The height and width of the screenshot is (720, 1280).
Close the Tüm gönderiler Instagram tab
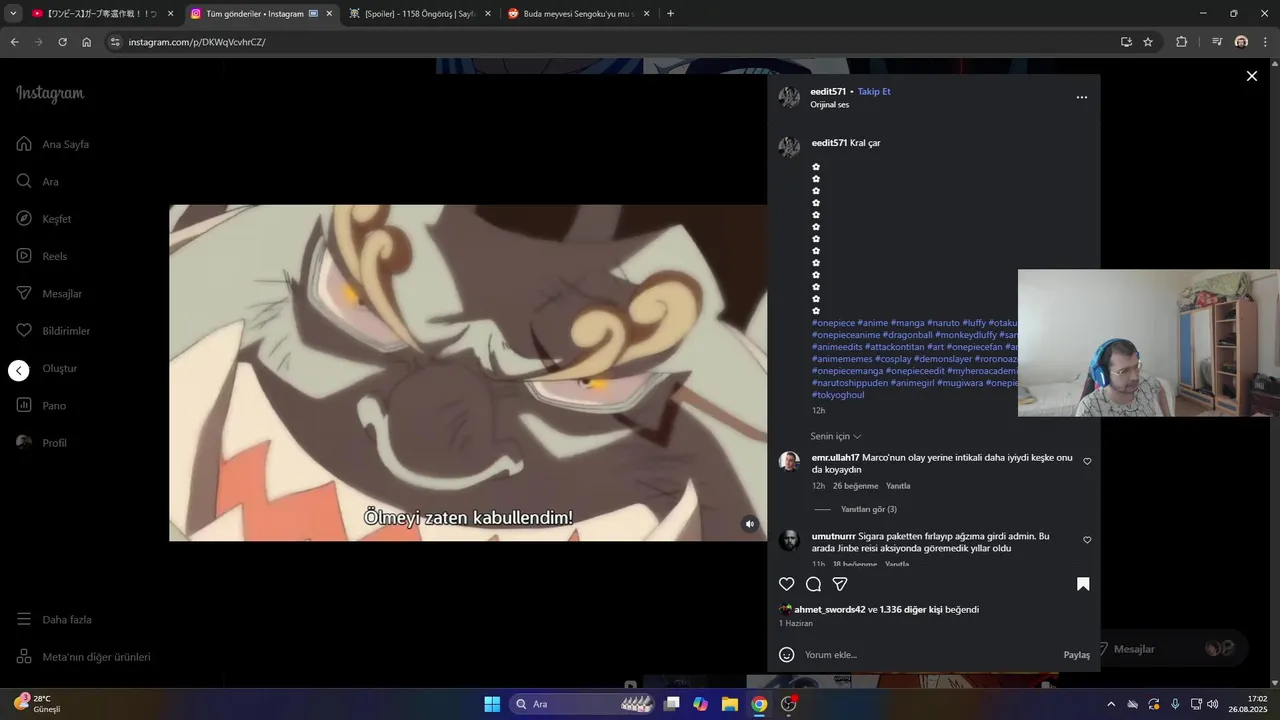[329, 14]
